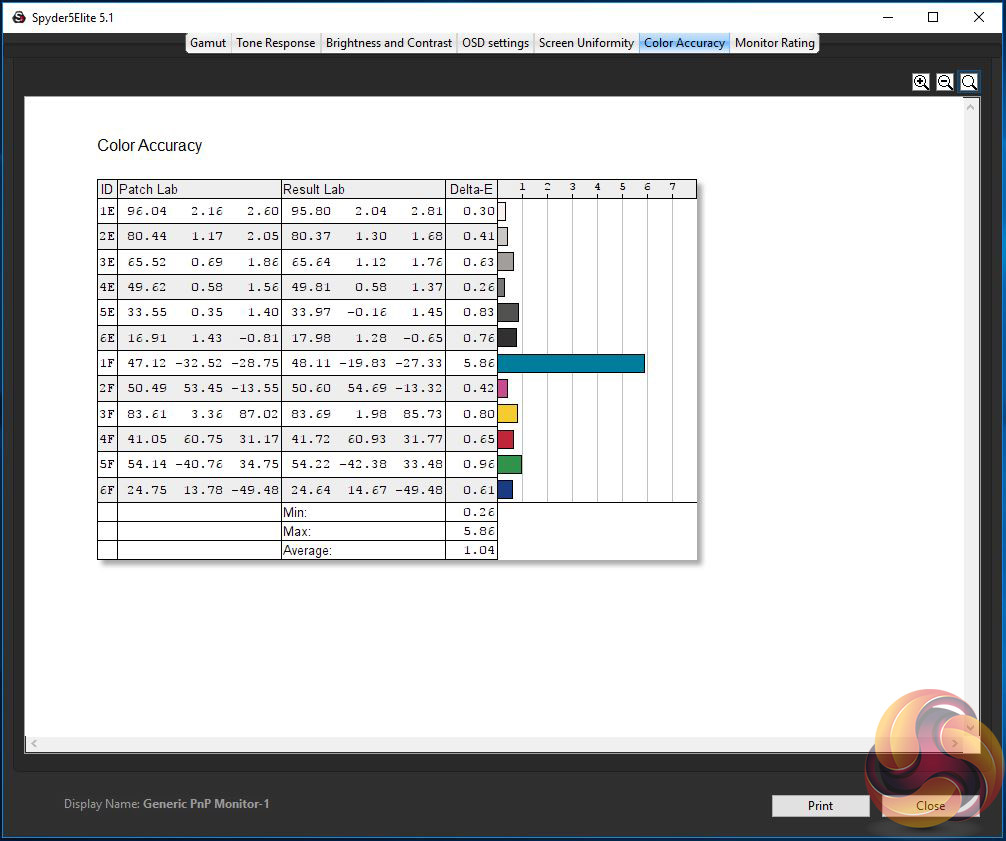This screenshot has width=1006, height=841.
Task: Switch to the Tone Response tab
Action: coord(275,43)
